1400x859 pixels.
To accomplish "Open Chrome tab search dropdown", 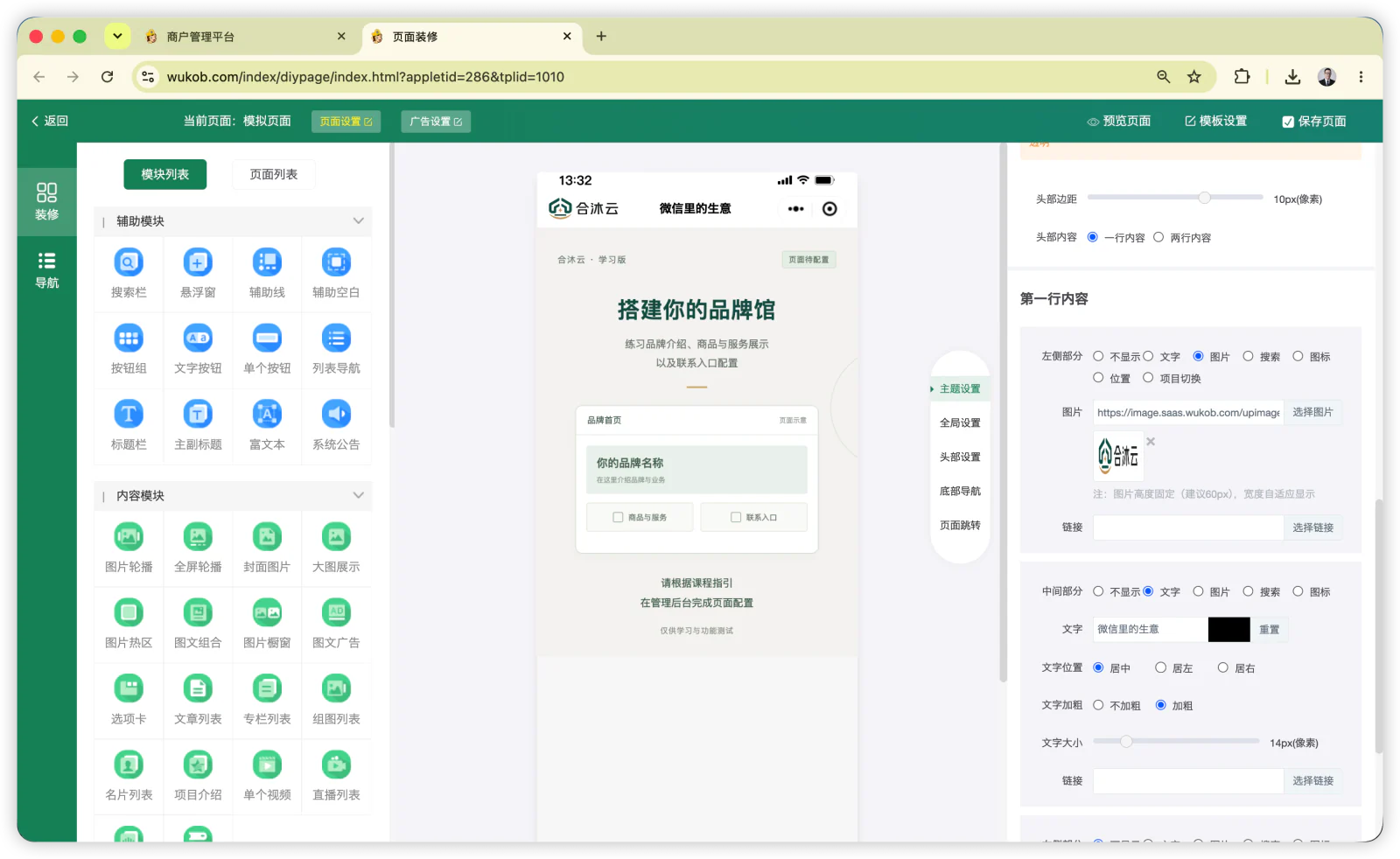I will point(117,36).
